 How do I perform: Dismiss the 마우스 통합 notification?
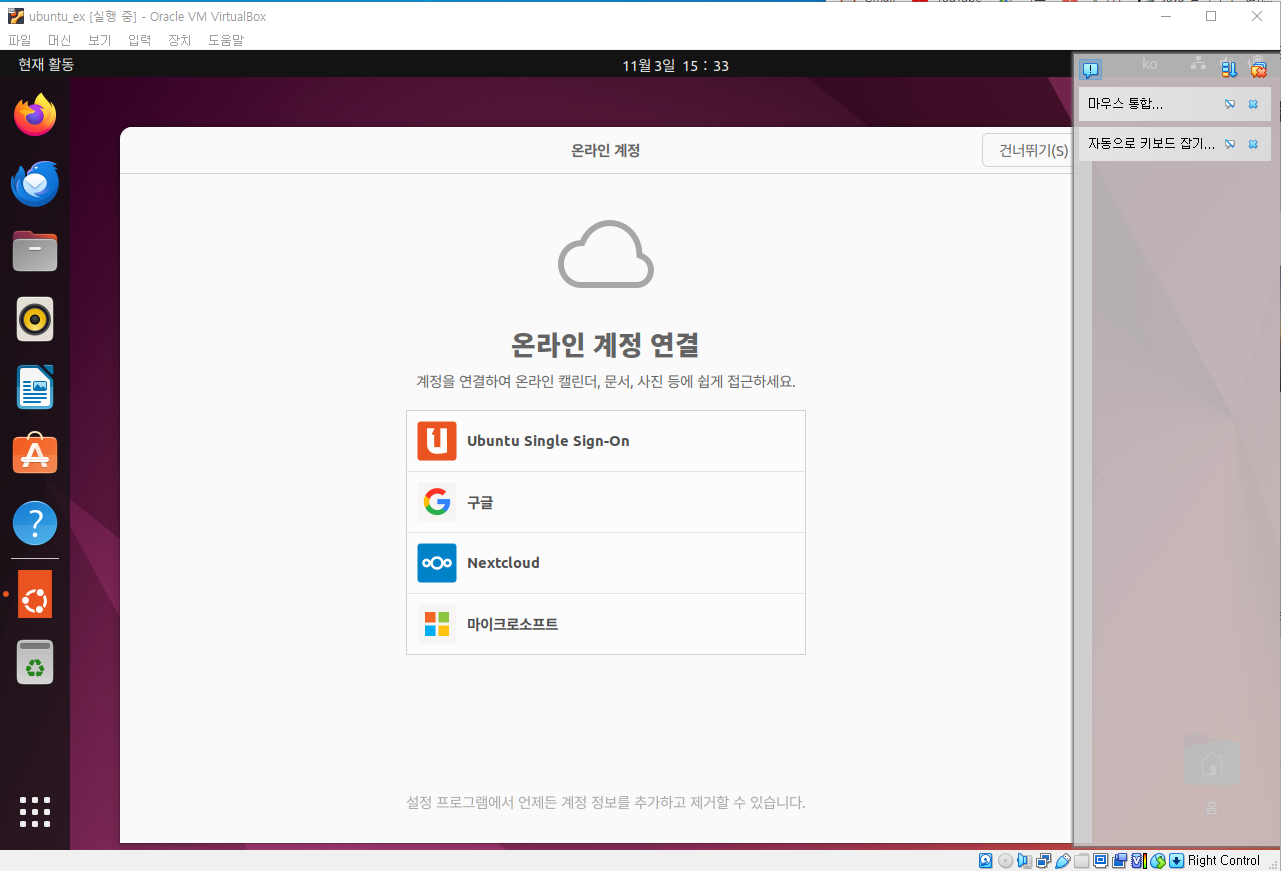(1253, 104)
